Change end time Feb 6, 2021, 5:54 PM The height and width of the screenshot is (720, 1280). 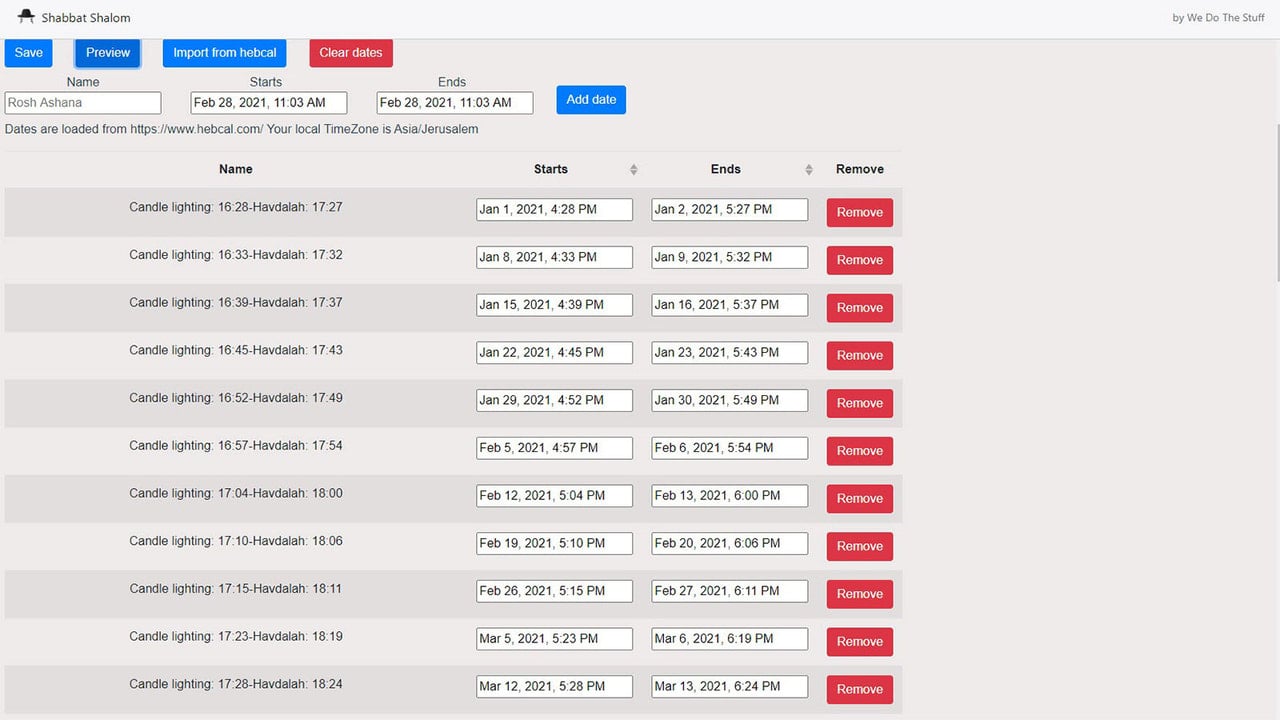[x=729, y=448]
